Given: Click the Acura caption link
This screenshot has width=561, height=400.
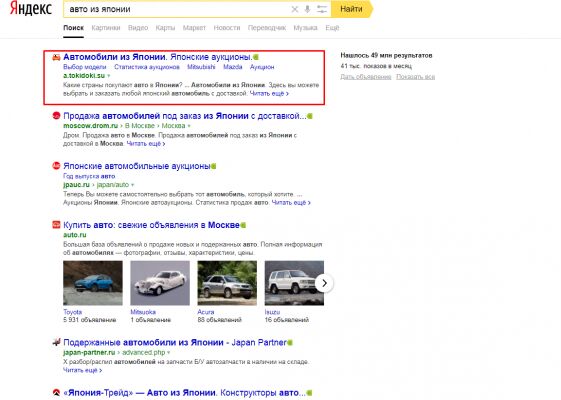Looking at the screenshot, I should pos(206,312).
